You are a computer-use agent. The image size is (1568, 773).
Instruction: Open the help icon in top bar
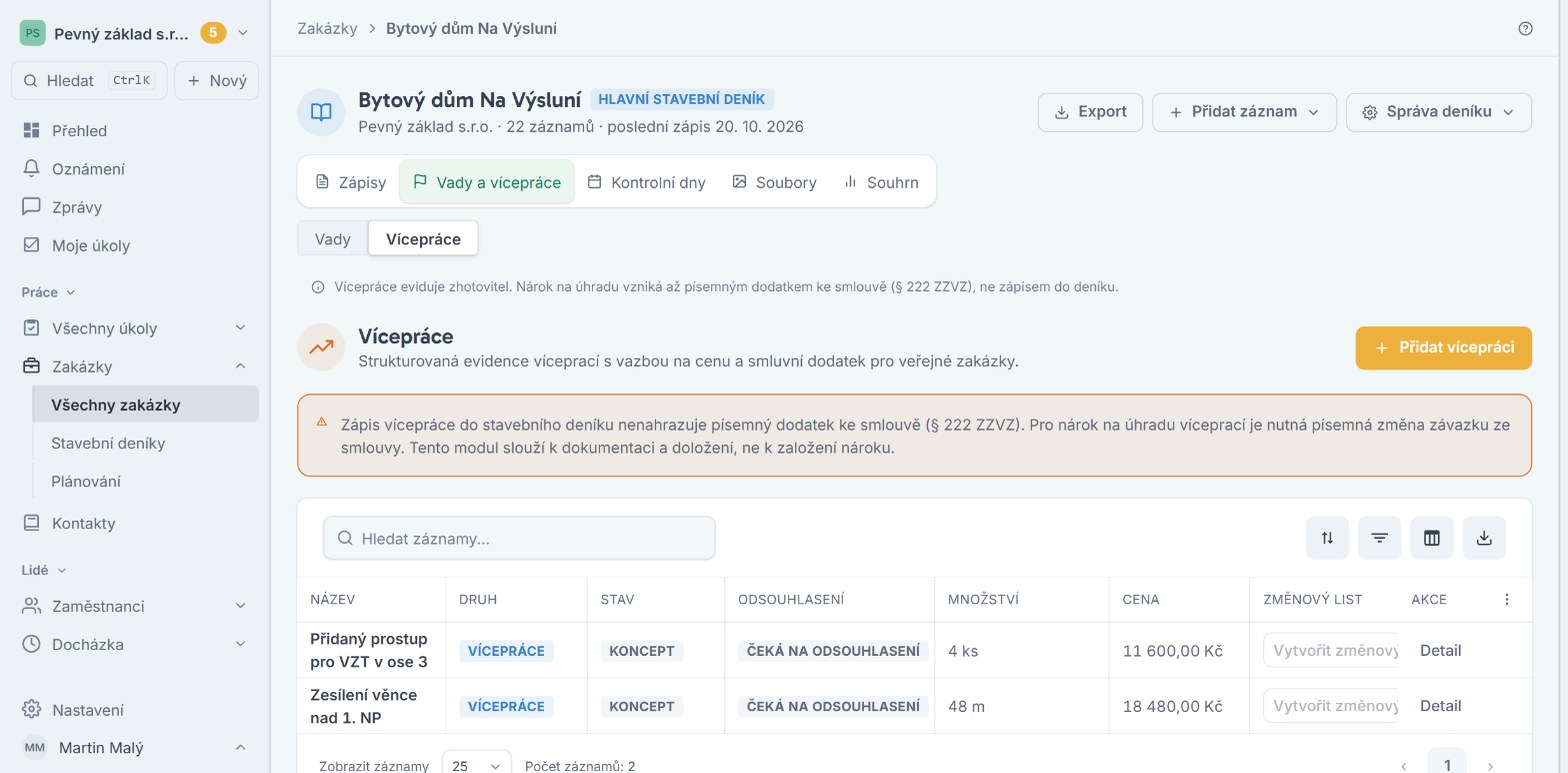(x=1525, y=28)
